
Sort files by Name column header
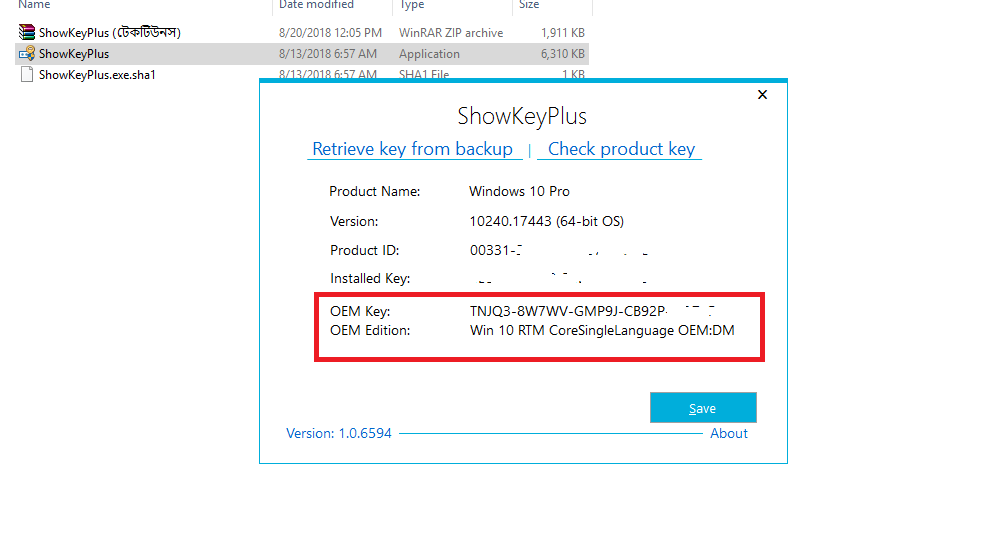(34, 5)
